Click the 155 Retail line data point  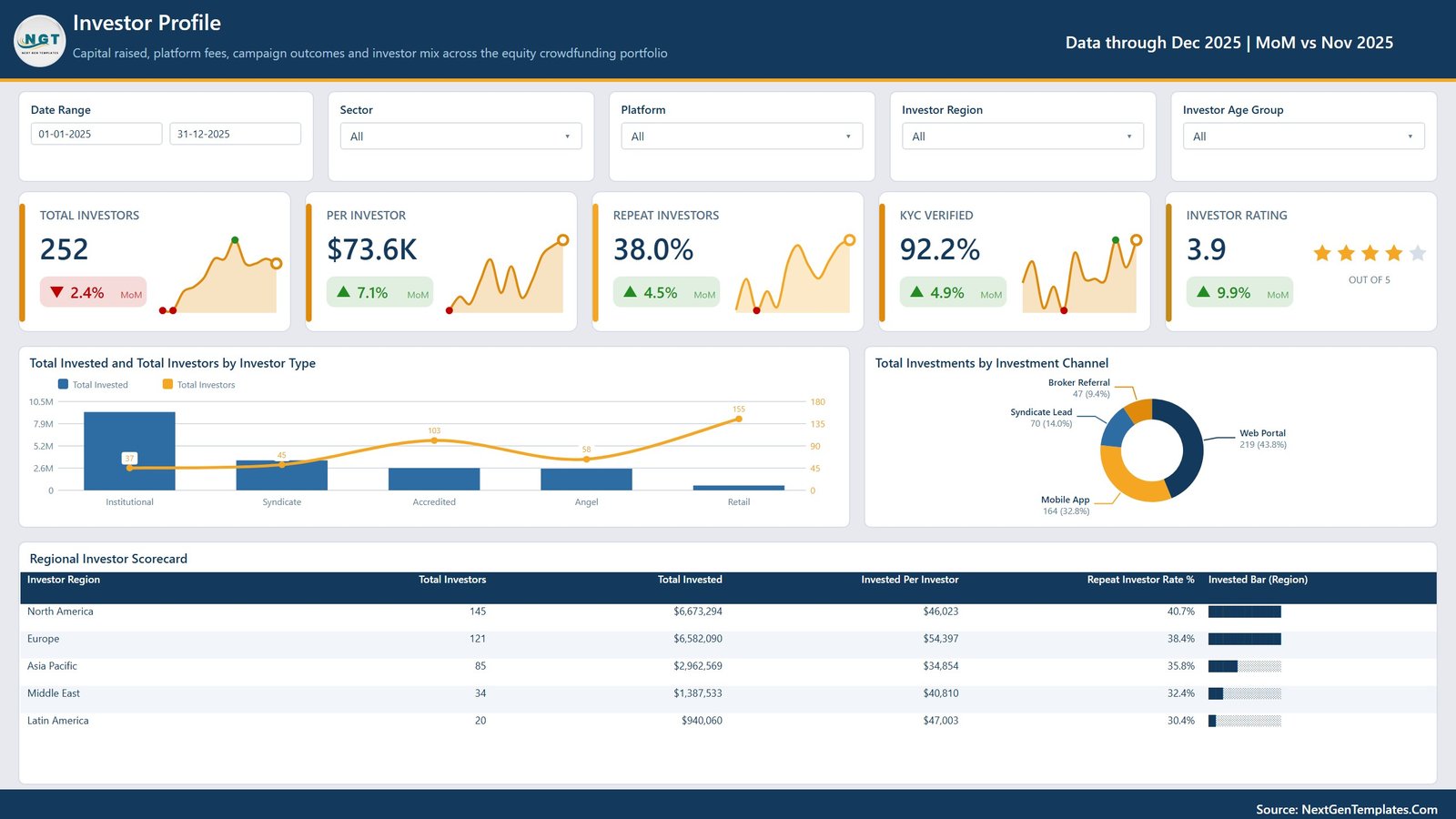(739, 419)
